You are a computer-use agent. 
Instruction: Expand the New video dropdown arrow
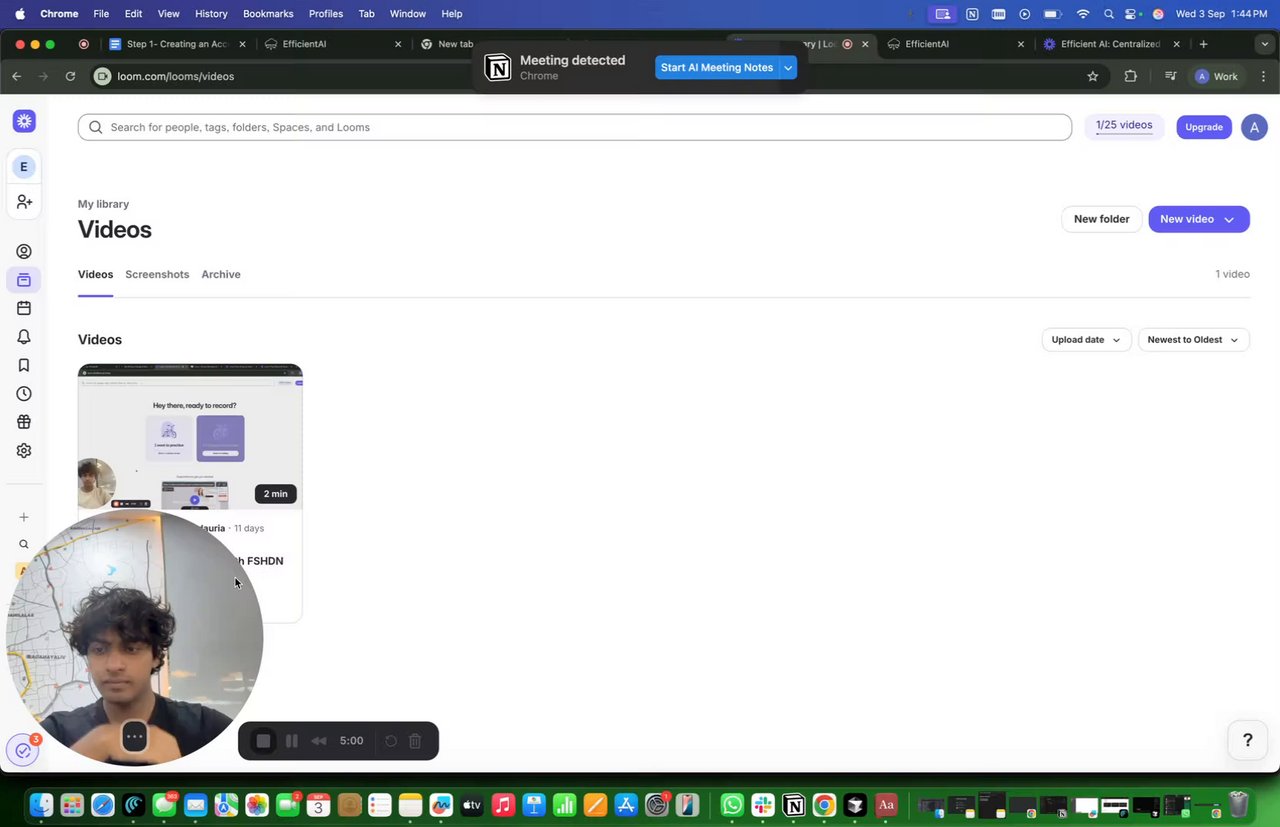[x=1229, y=220]
